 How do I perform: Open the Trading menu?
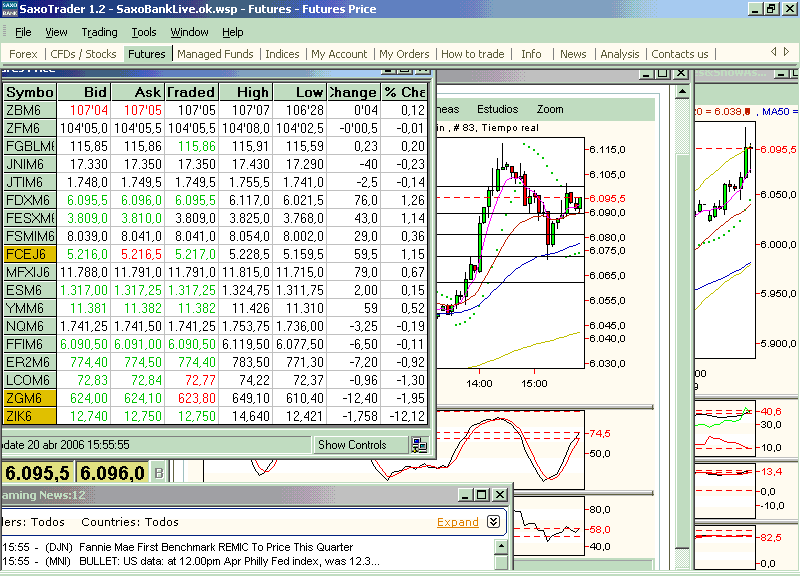point(99,32)
